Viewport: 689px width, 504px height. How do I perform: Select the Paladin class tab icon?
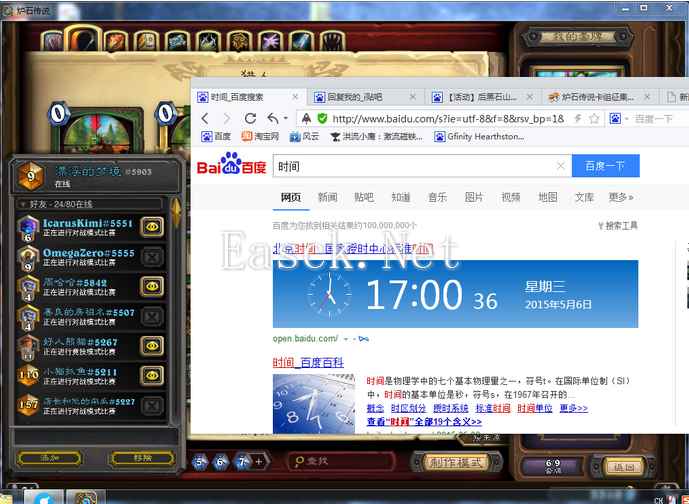coord(146,41)
